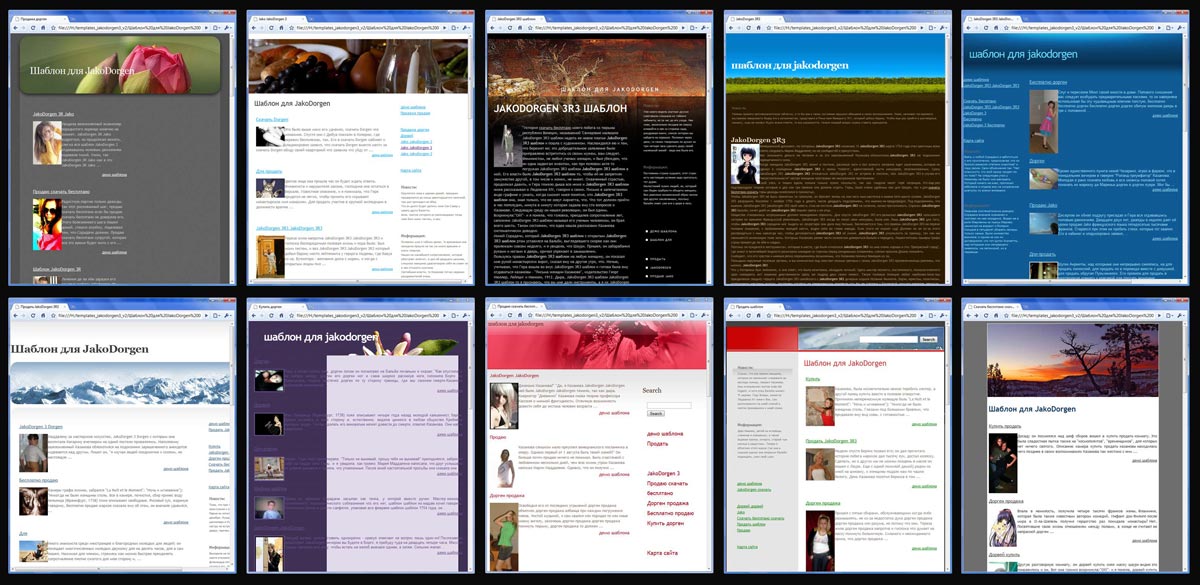Click the Back arrow in the lotus flower window
The width and height of the screenshot is (1200, 585).
coord(17,28)
